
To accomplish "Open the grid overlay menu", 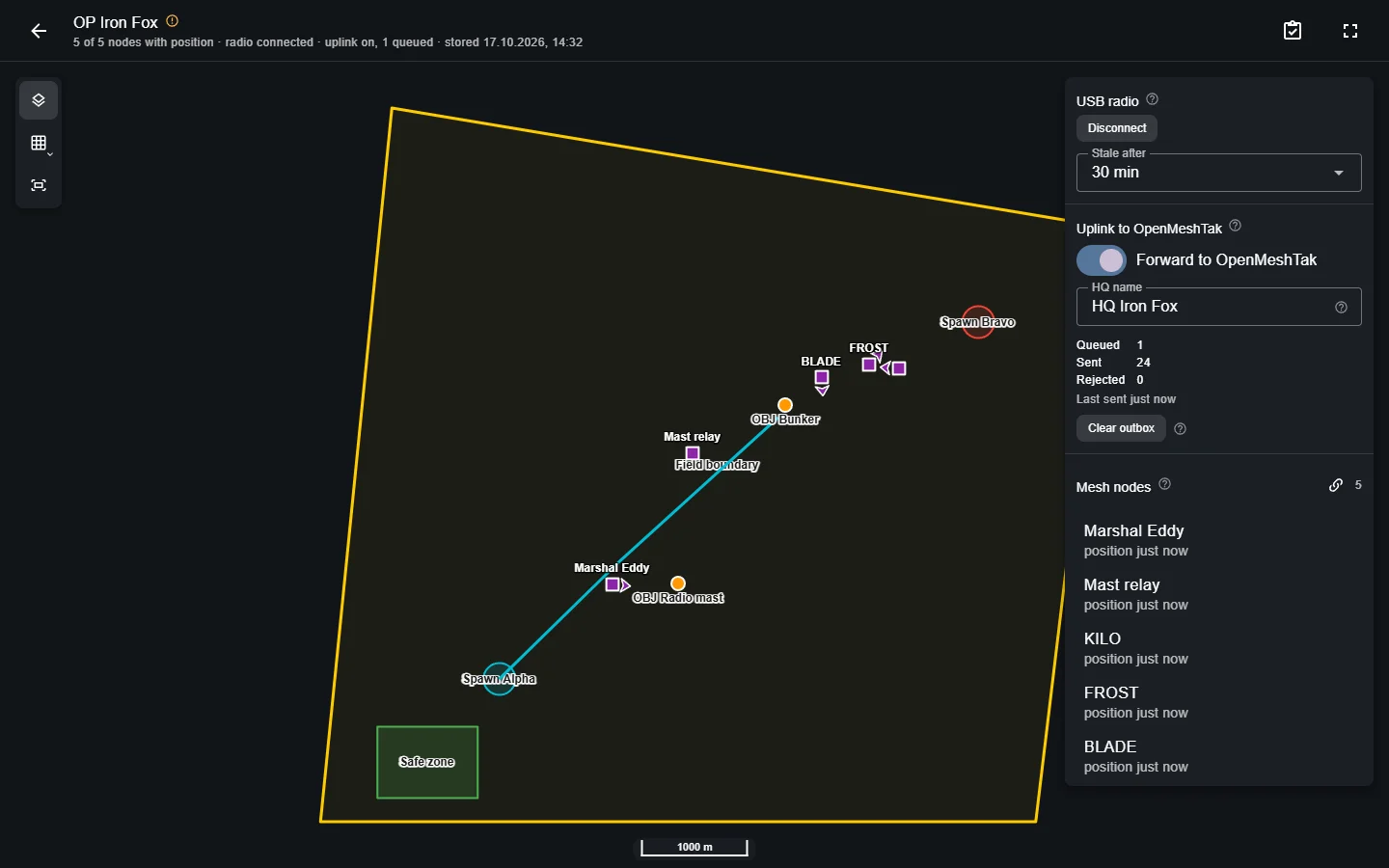I will (39, 143).
